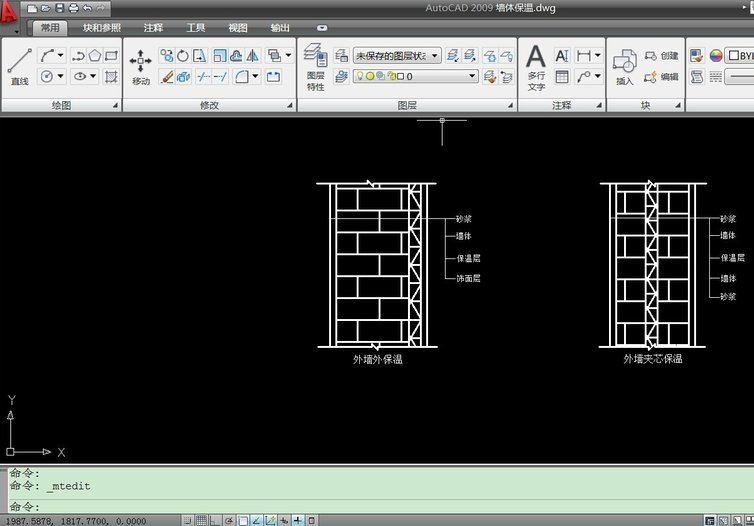This screenshot has height=526, width=754.
Task: Switch to 视图 ribbon tab
Action: 238,28
